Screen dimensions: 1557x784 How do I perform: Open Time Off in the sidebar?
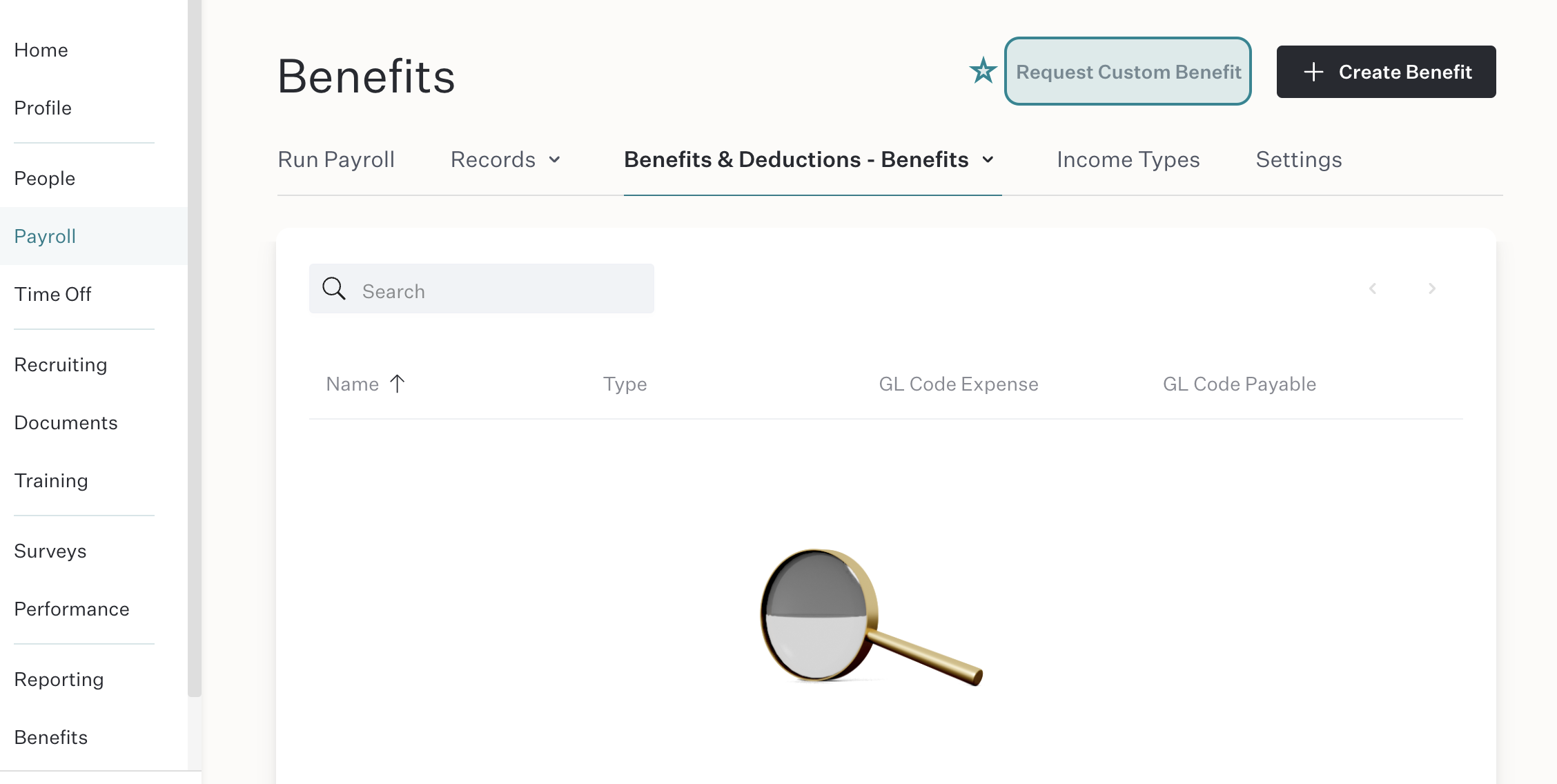[52, 294]
